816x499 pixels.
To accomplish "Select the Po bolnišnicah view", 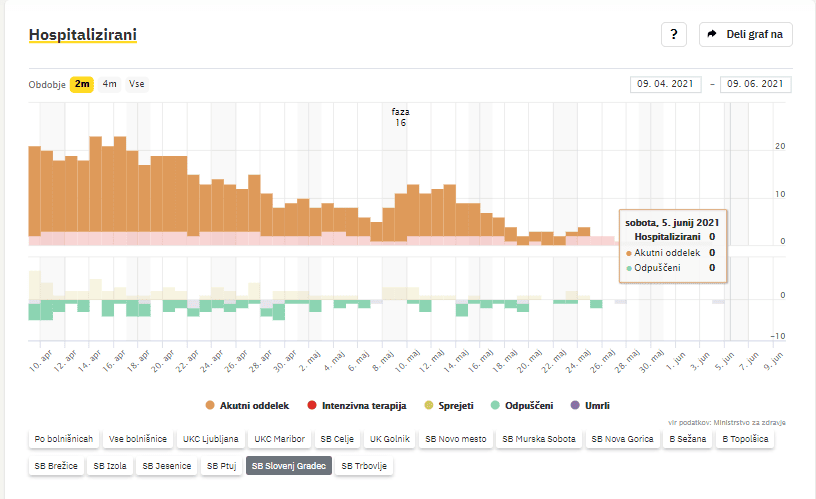I will coord(64,439).
